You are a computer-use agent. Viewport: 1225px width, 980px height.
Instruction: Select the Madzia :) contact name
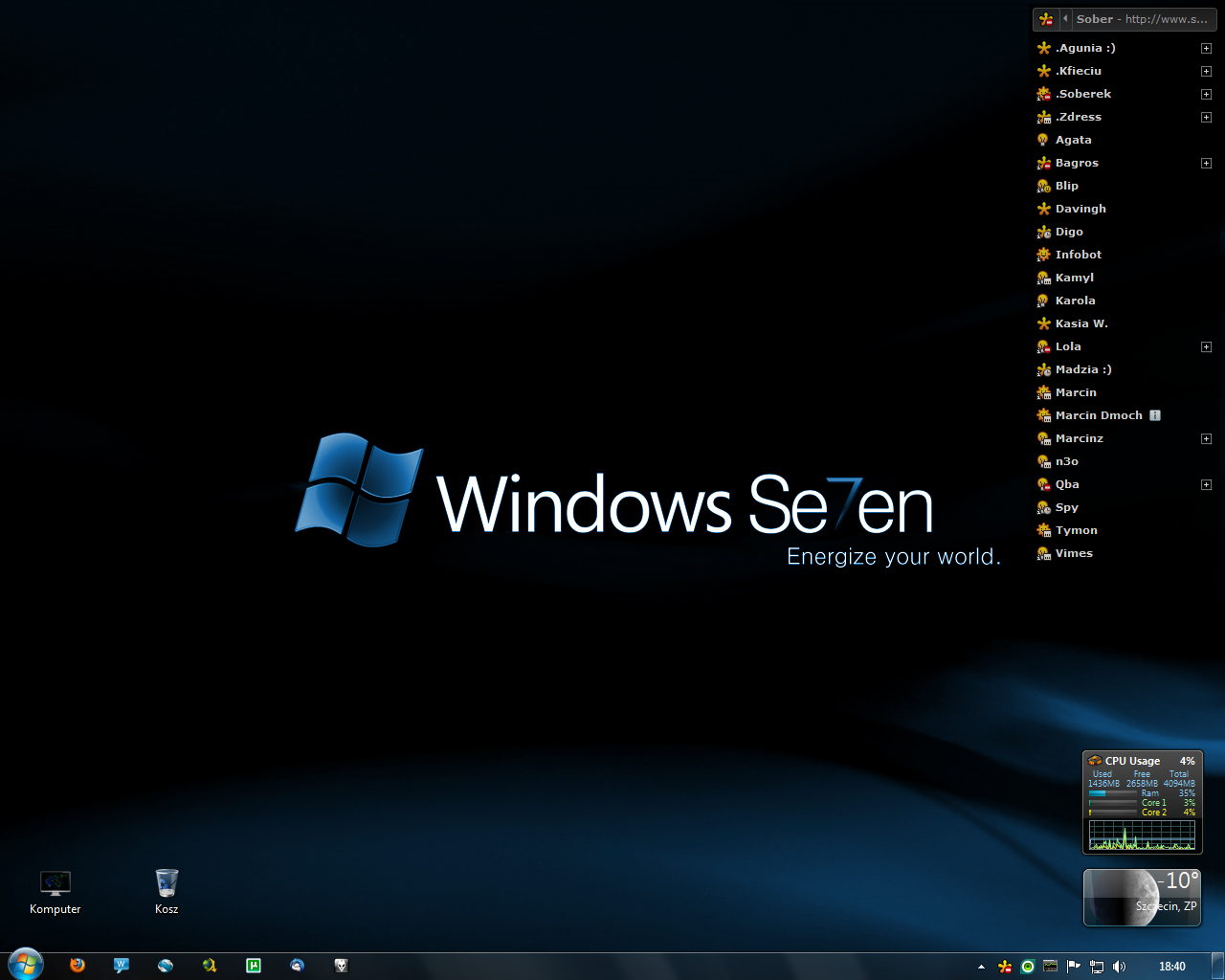1083,369
